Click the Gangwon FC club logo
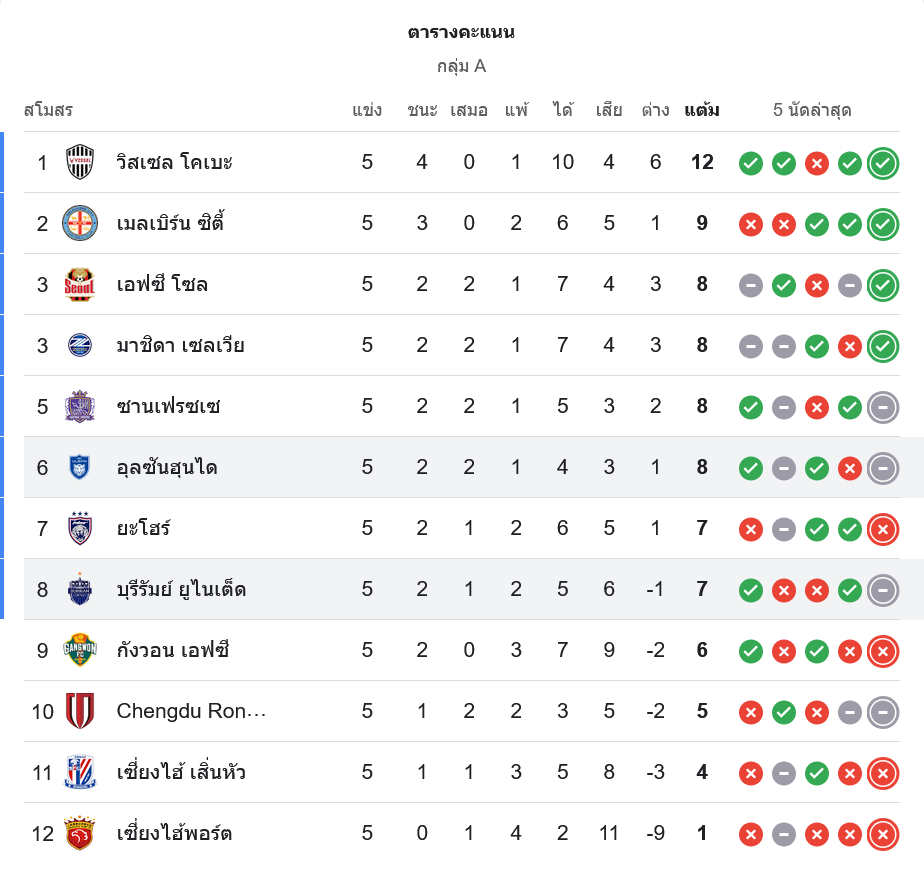924x880 pixels. (80, 650)
